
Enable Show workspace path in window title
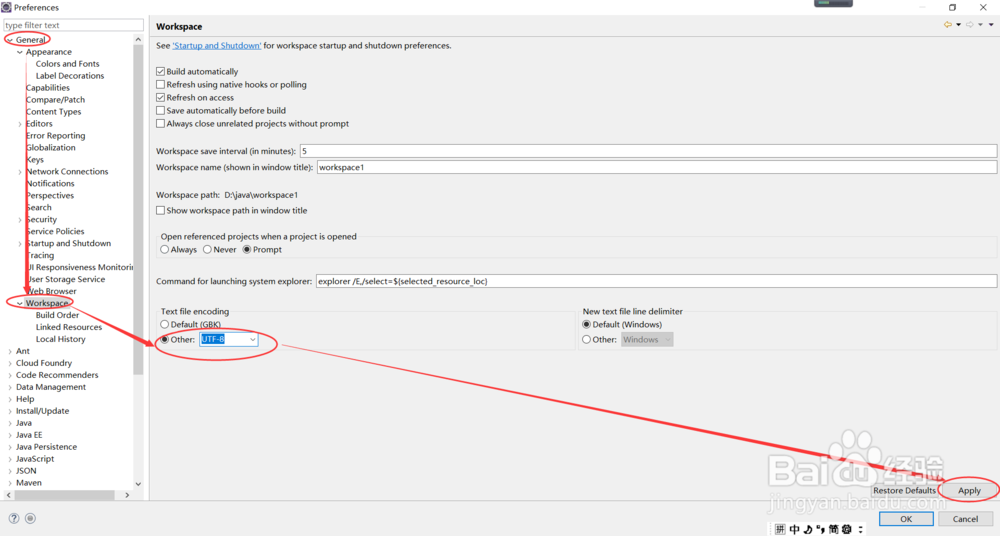(x=161, y=211)
